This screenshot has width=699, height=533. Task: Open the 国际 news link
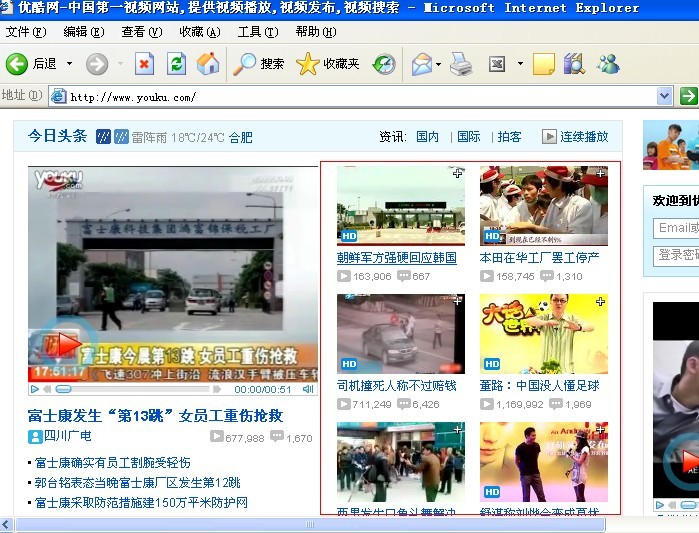tap(469, 136)
